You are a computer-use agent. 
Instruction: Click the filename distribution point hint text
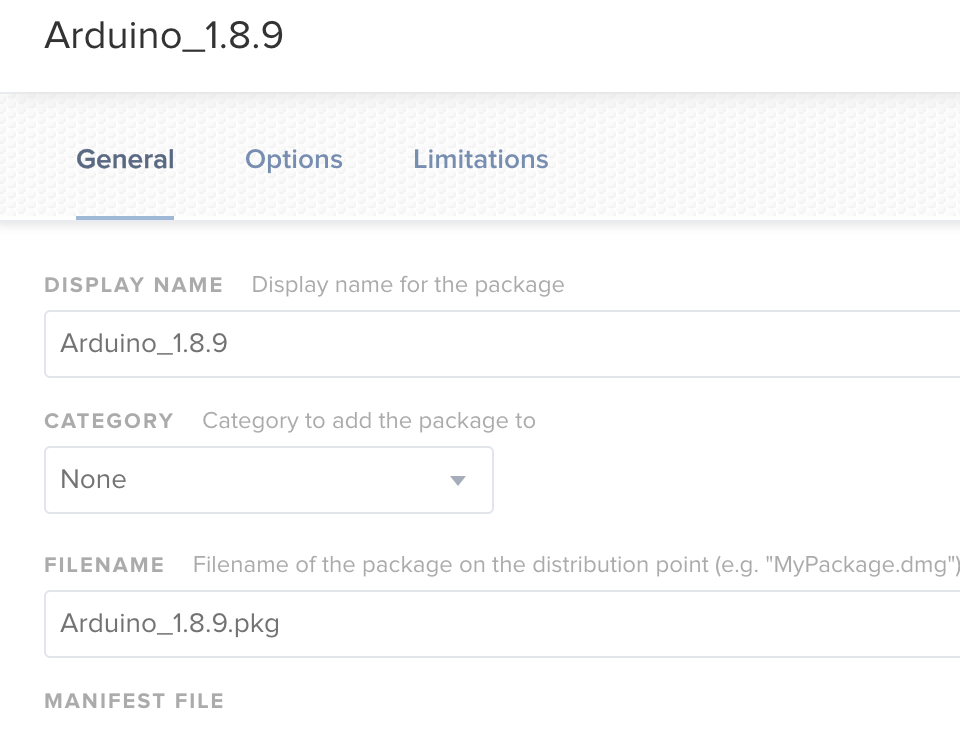pyautogui.click(x=576, y=565)
